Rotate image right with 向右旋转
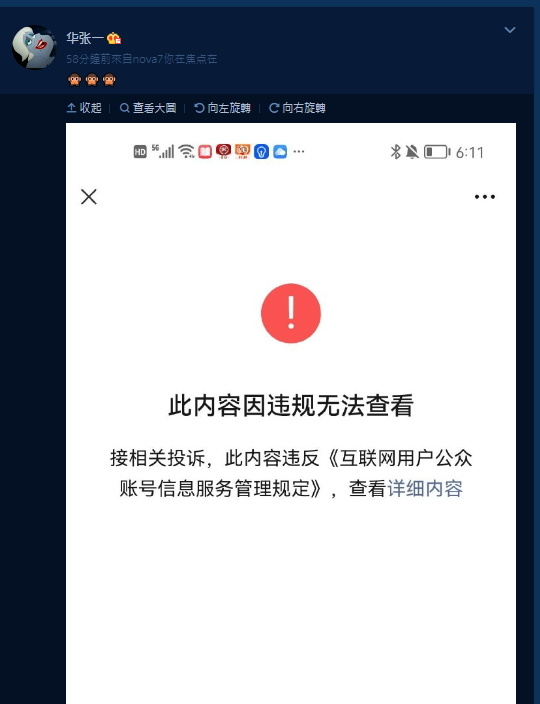Image resolution: width=540 pixels, height=704 pixels. (297, 108)
